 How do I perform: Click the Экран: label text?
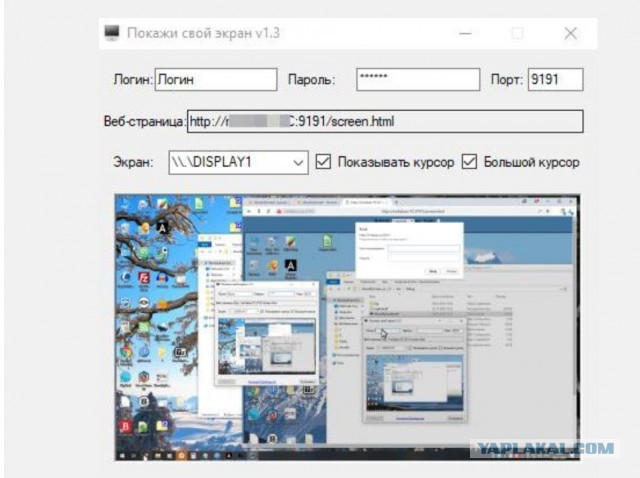[133, 162]
